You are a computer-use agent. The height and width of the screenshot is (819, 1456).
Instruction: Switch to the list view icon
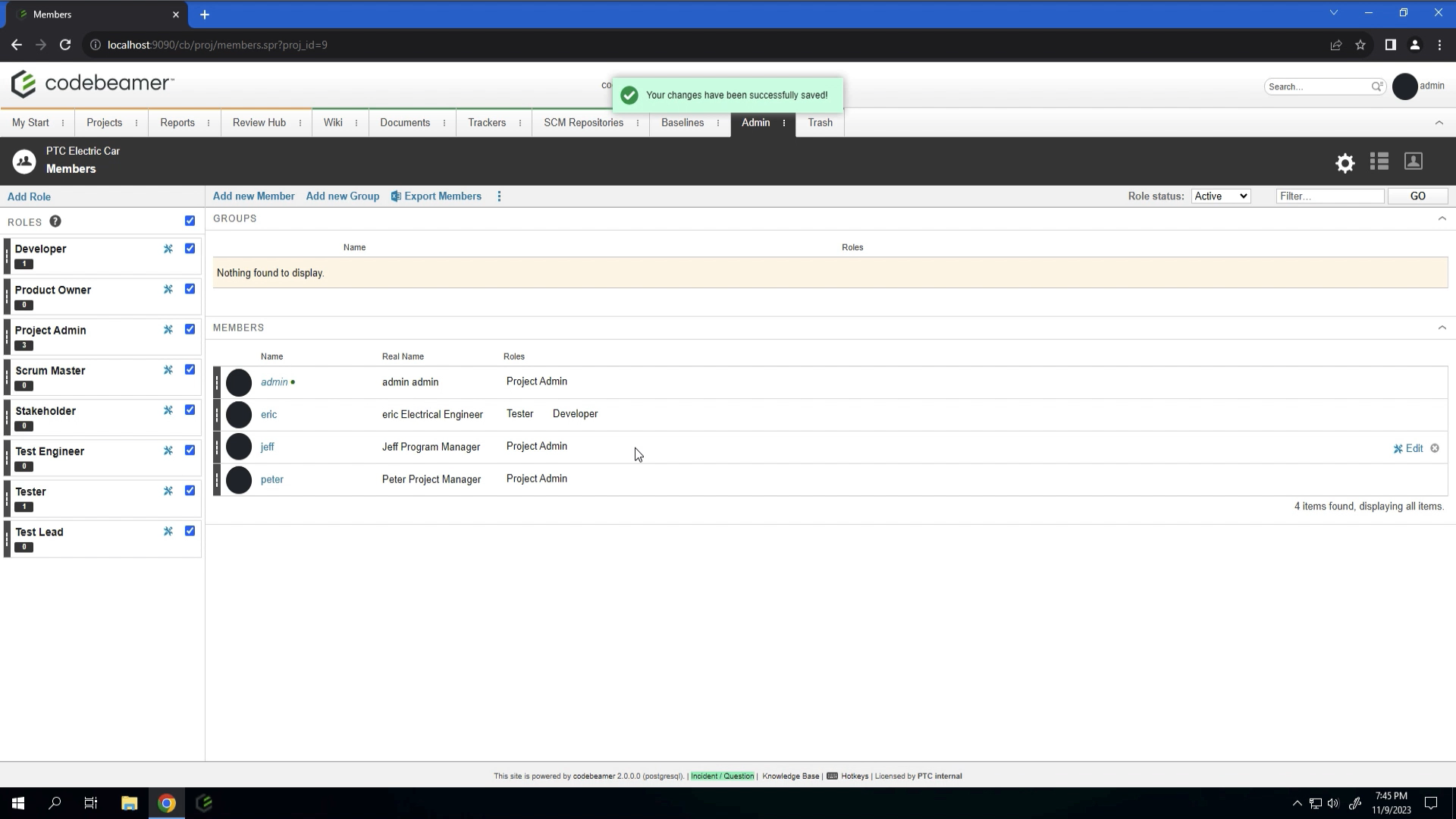point(1379,162)
